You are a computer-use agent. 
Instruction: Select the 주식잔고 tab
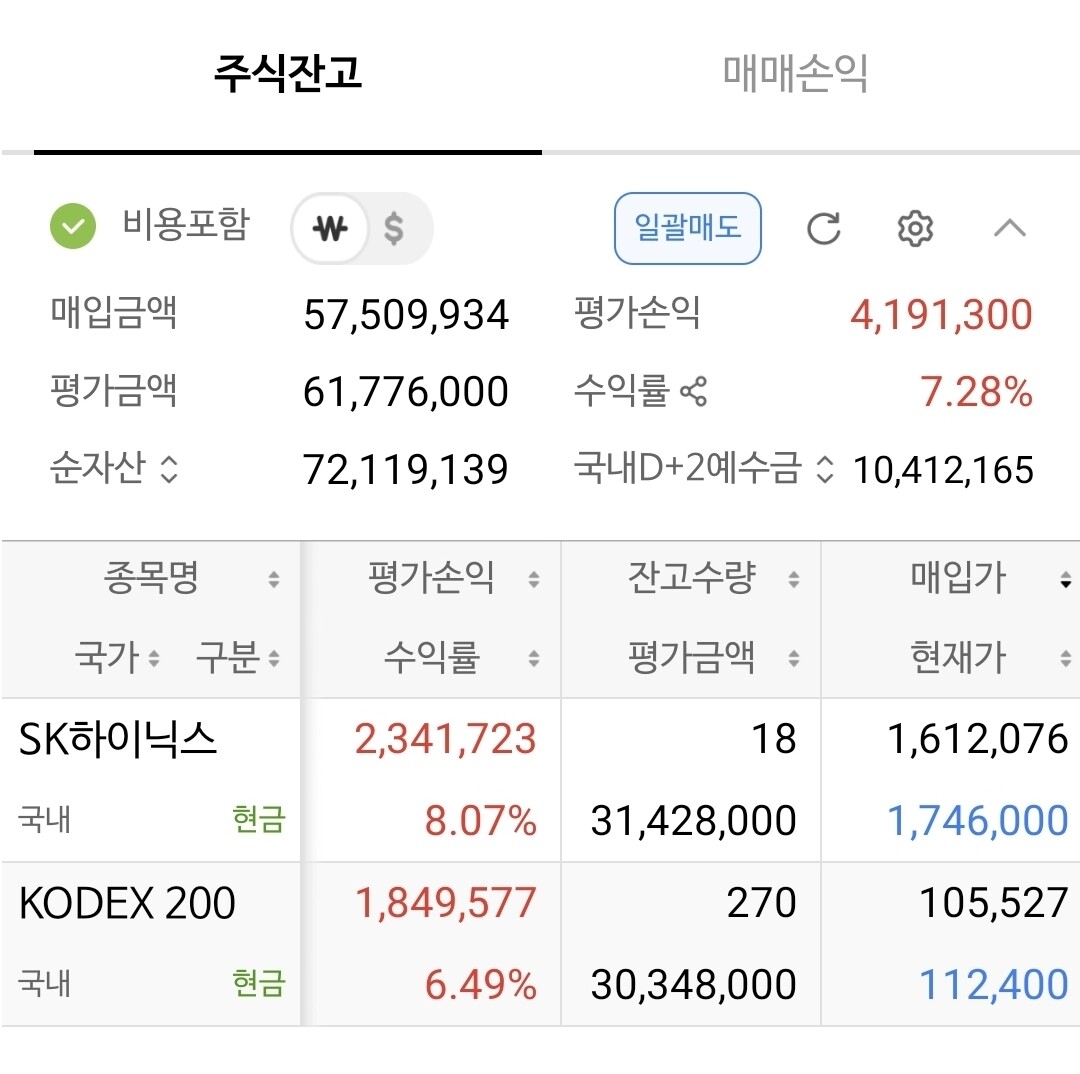tap(288, 74)
